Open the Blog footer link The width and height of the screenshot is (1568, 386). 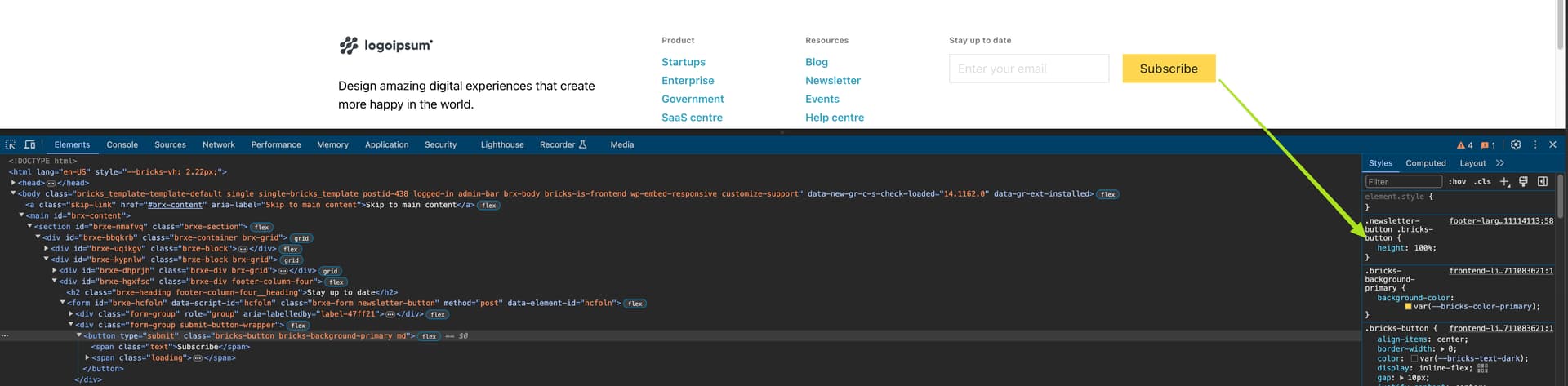(x=817, y=62)
